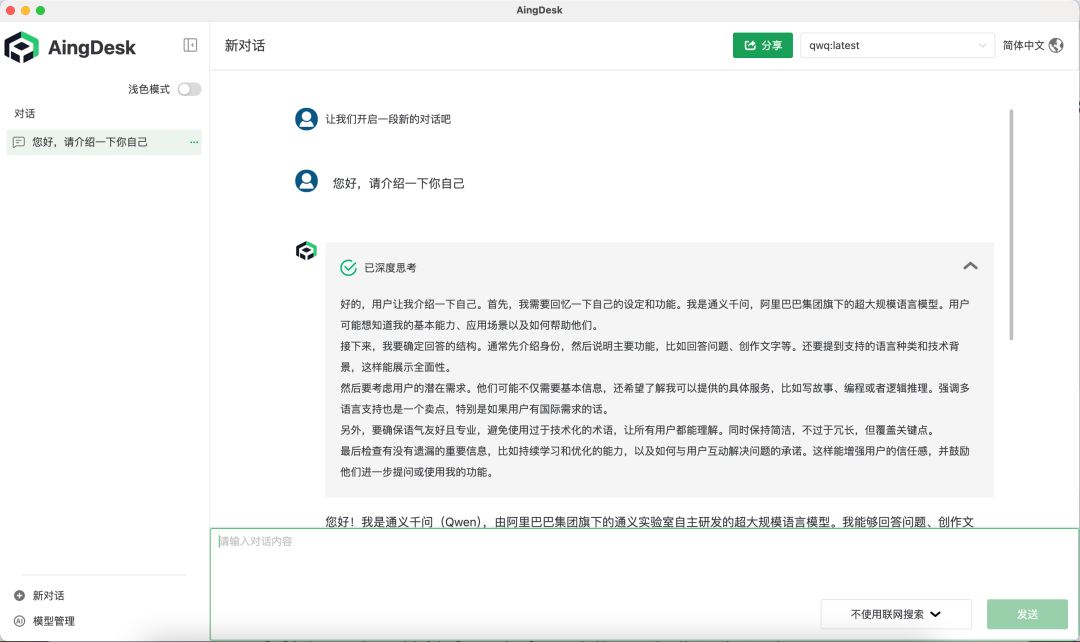Image resolution: width=1080 pixels, height=642 pixels.
Task: Click the user message 您好，请介绍一下你自己
Action: tap(399, 183)
